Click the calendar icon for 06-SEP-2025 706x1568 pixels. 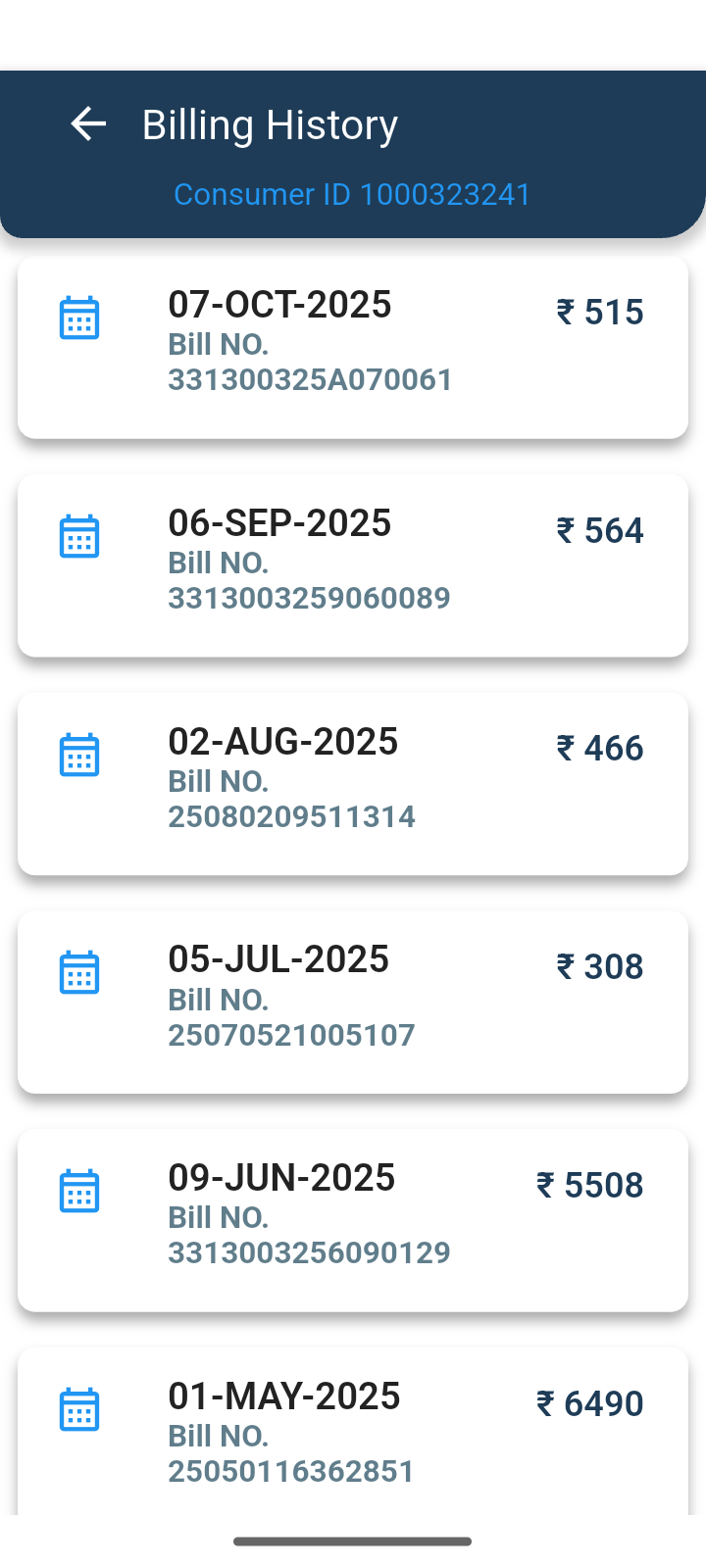[x=79, y=537]
